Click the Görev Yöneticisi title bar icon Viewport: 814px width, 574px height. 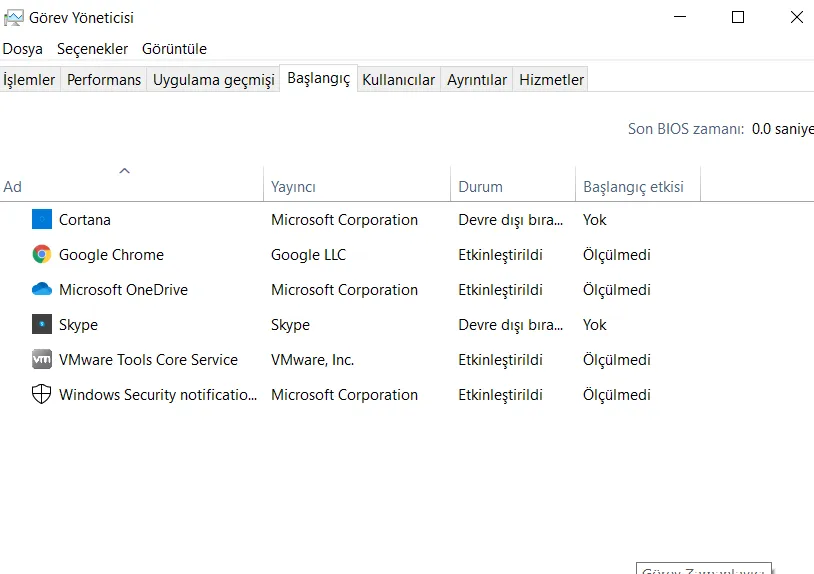pos(13,18)
